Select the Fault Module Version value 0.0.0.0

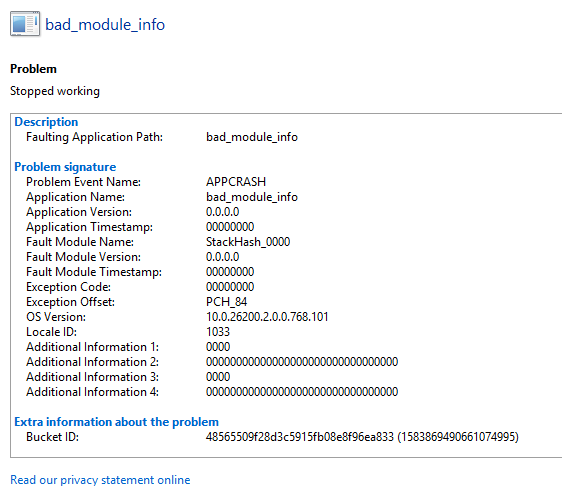(x=223, y=257)
